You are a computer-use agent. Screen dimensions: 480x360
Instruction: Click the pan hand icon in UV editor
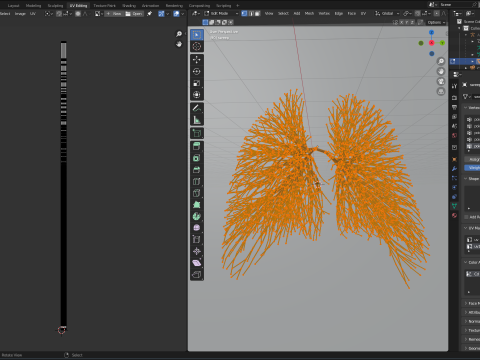179,44
